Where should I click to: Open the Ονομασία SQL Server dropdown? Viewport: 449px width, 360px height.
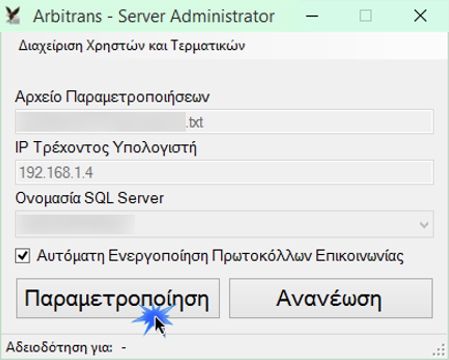[x=224, y=224]
